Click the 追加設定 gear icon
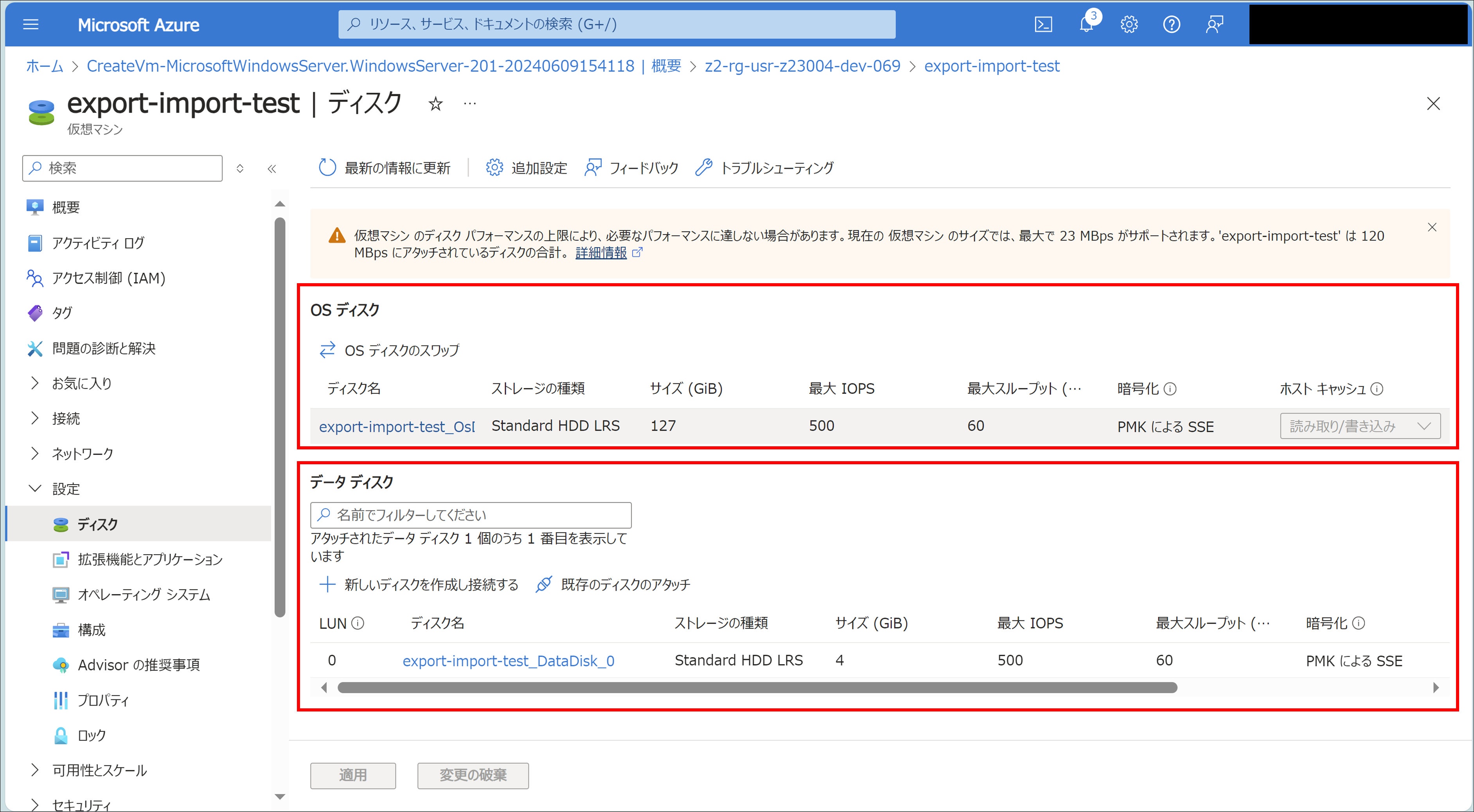 click(494, 168)
